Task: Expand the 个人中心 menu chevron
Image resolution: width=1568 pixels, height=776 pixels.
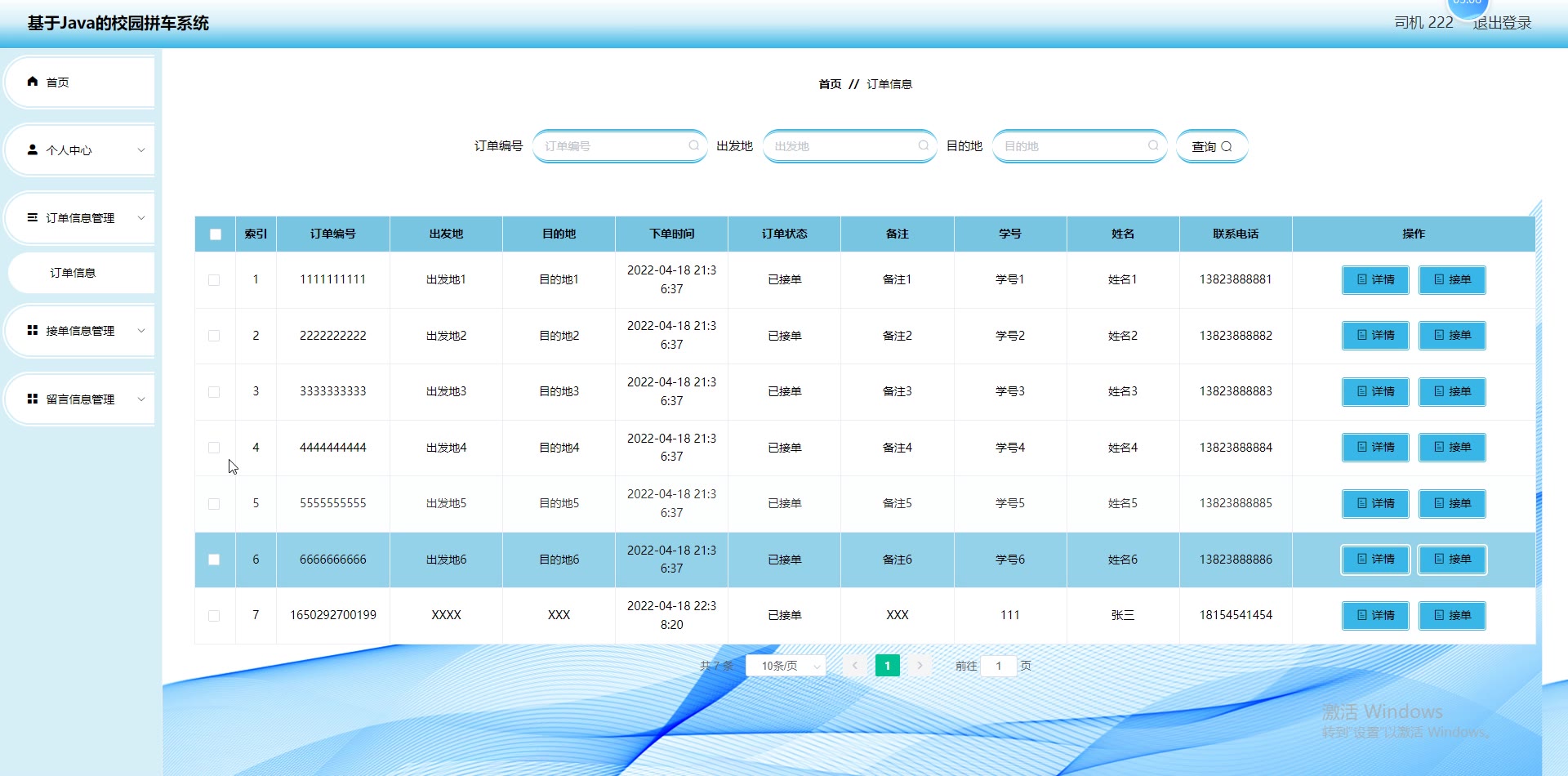Action: tap(141, 150)
